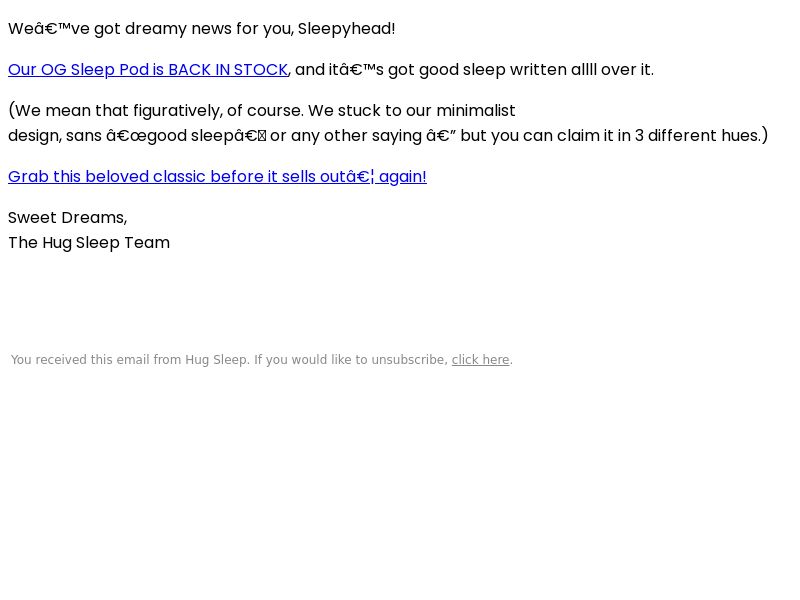This screenshot has width=800, height=600.
Task: Click the phrase '3 different hues'
Action: (697, 136)
